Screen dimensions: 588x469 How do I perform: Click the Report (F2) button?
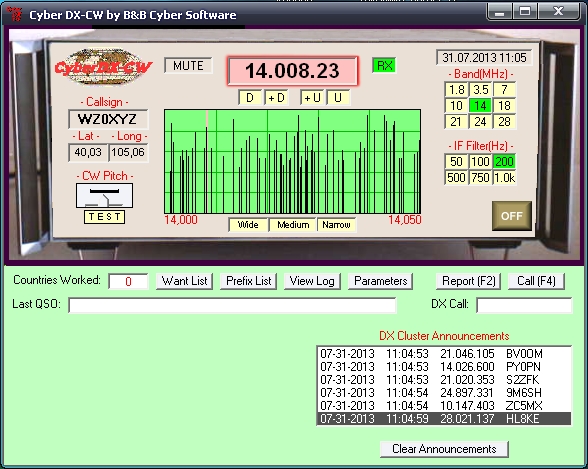468,281
